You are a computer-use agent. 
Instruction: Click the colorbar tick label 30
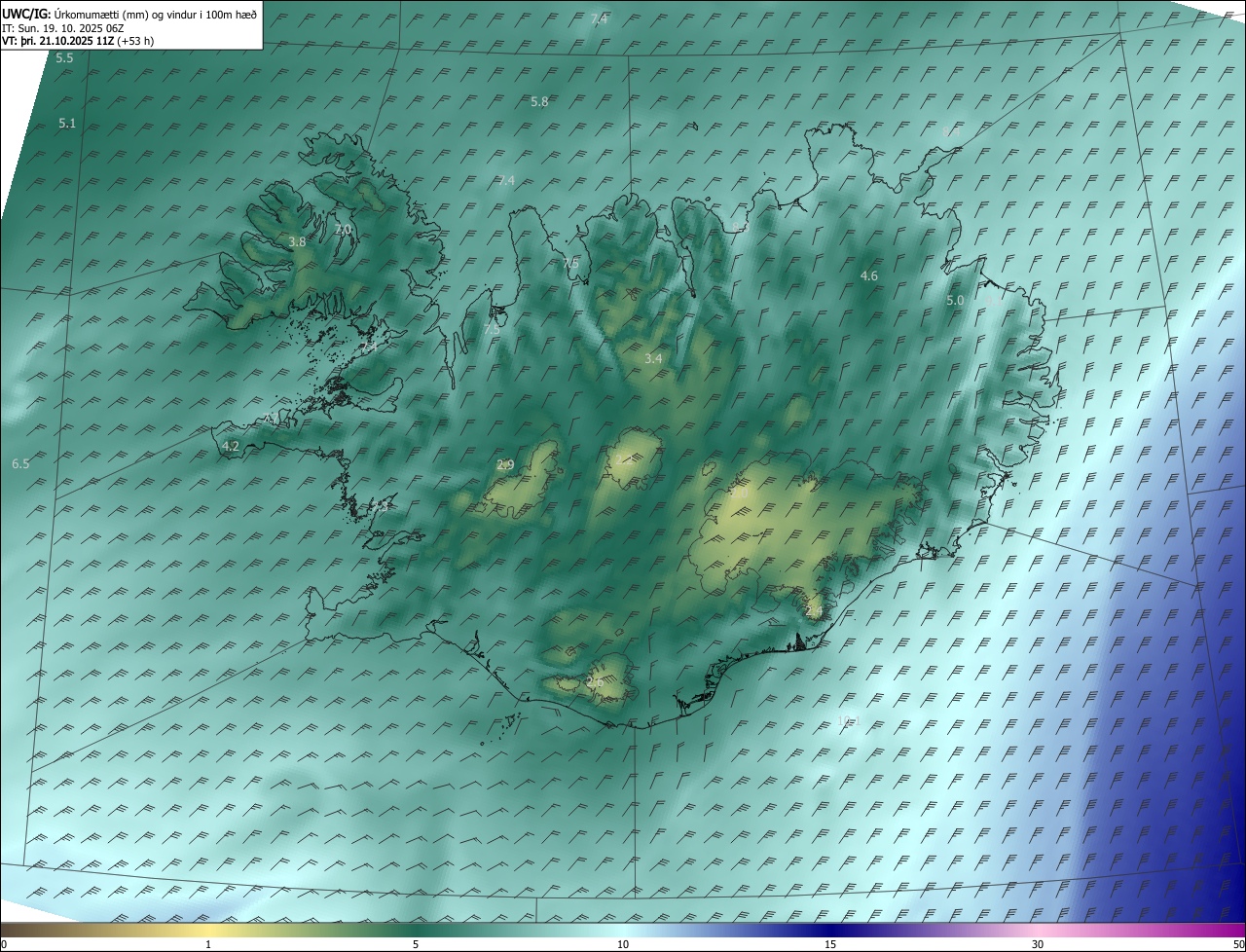tap(1038, 944)
